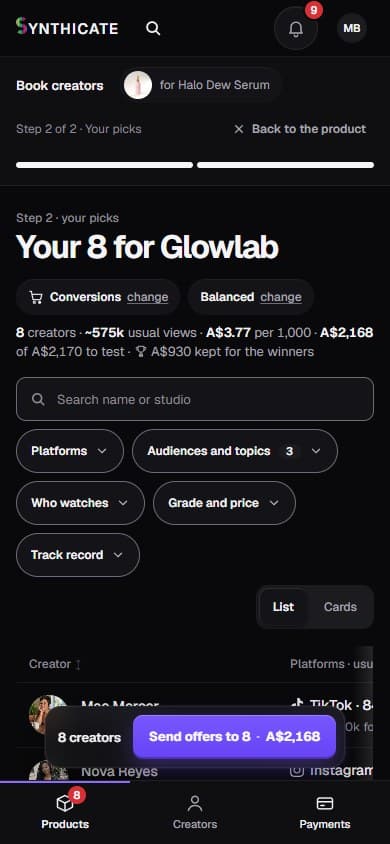
Task: Expand the Platforms filter dropdown
Action: point(70,451)
